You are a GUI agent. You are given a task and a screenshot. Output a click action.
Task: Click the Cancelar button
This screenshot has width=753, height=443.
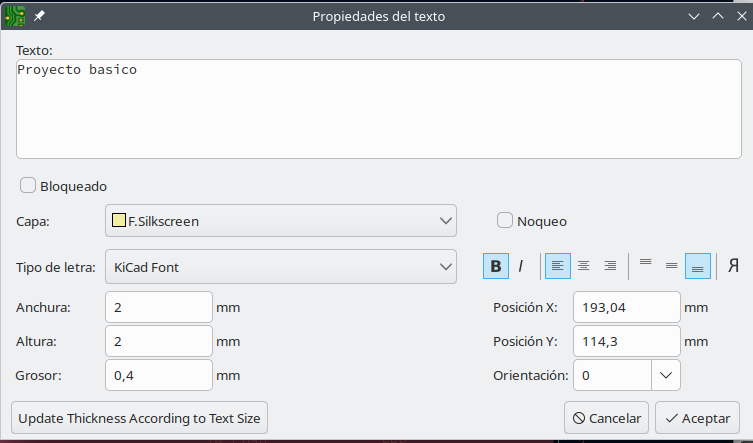(x=607, y=417)
